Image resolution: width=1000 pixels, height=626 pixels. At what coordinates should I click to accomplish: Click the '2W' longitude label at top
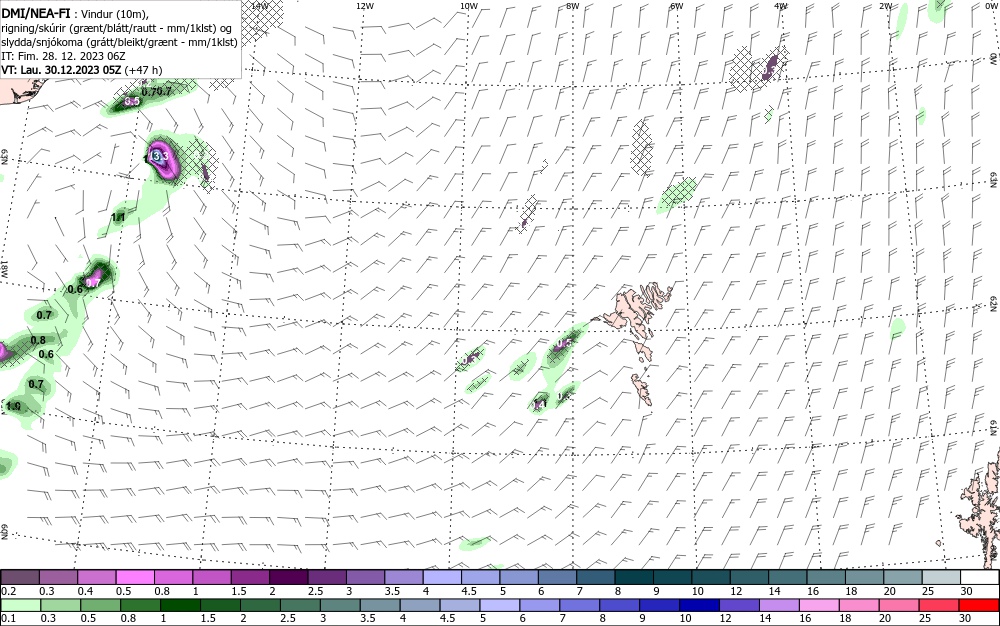pyautogui.click(x=885, y=6)
